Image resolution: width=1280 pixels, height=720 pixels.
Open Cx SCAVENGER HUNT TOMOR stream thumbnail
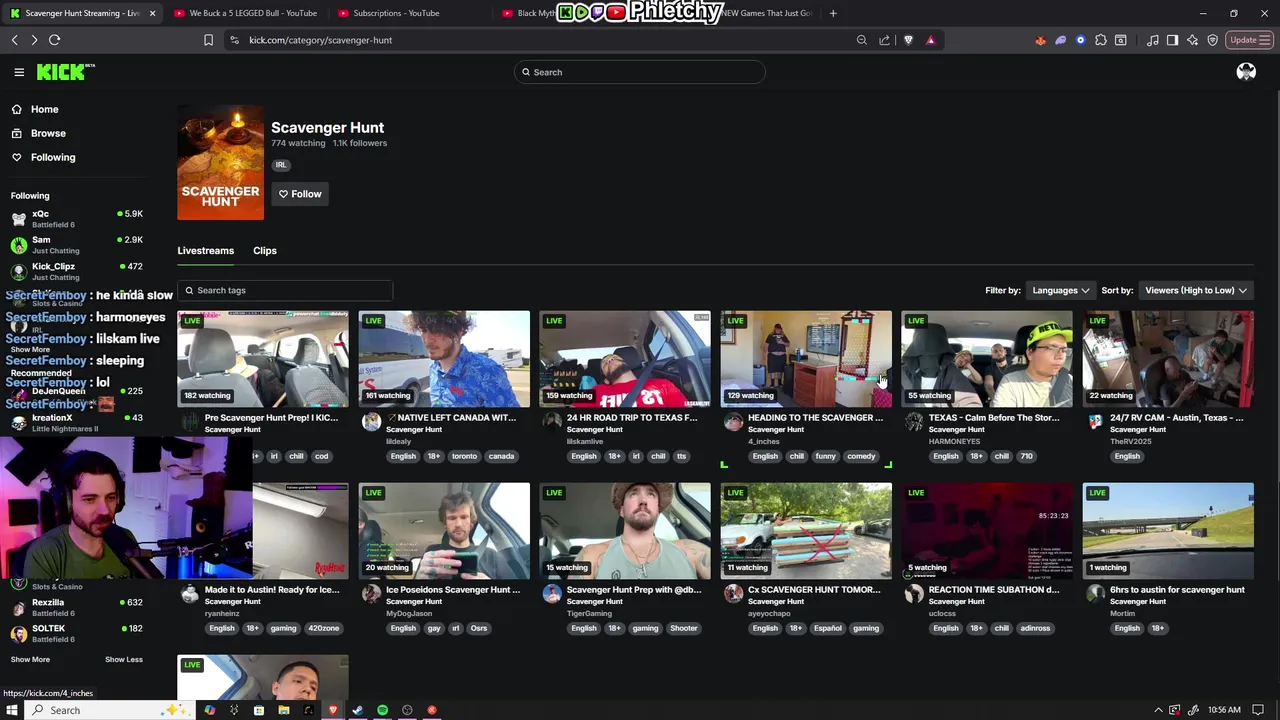pyautogui.click(x=806, y=531)
